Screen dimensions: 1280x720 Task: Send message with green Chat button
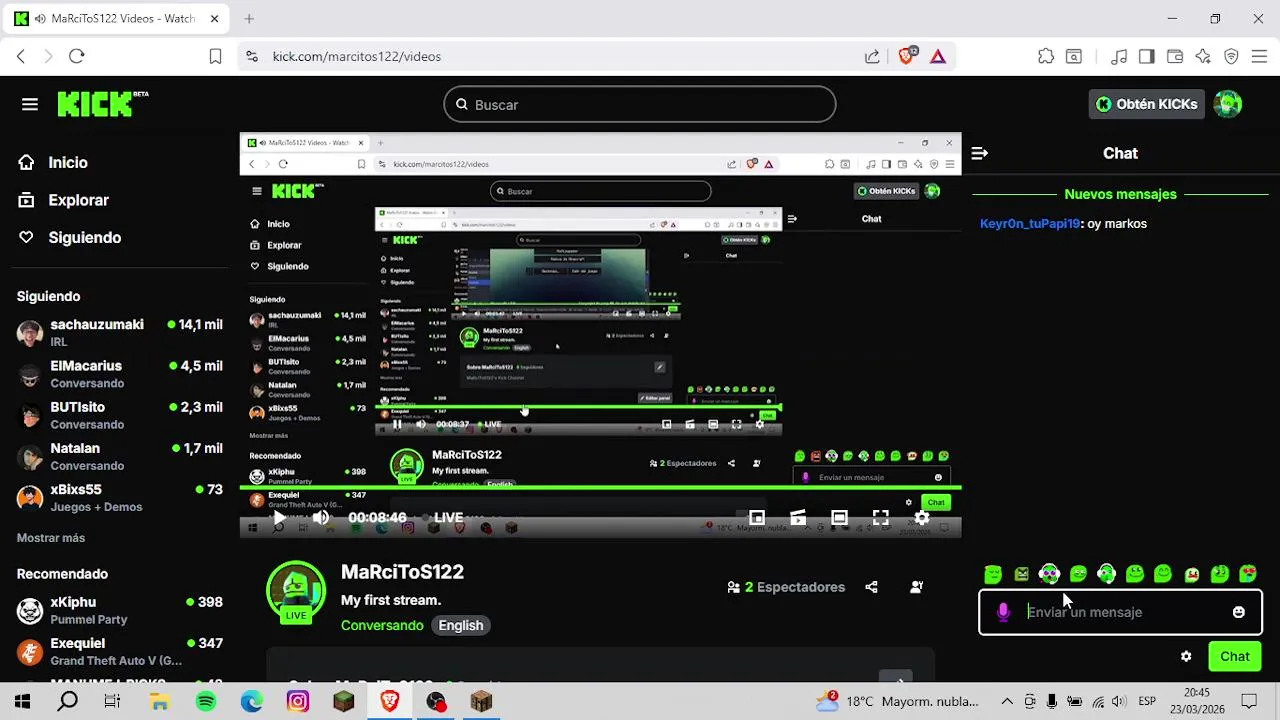[1235, 657]
